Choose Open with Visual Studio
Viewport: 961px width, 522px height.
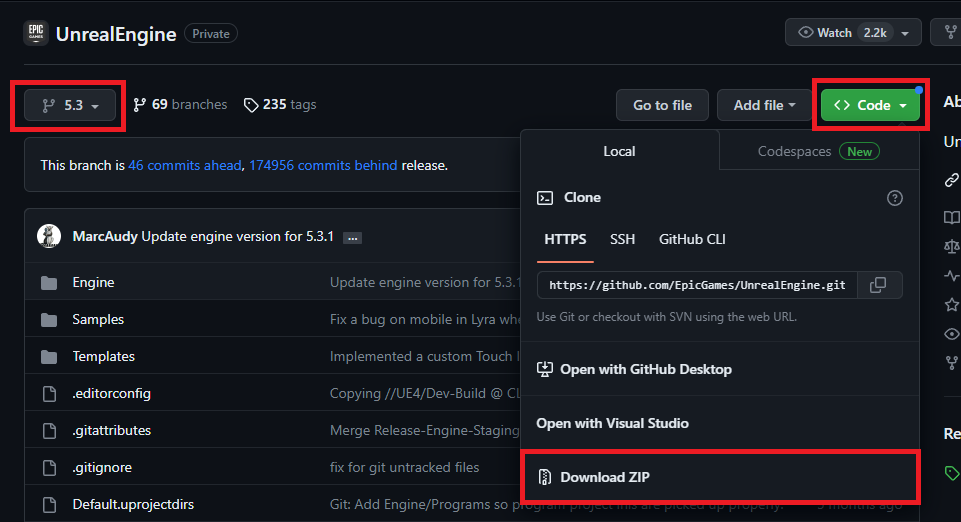tap(720, 423)
